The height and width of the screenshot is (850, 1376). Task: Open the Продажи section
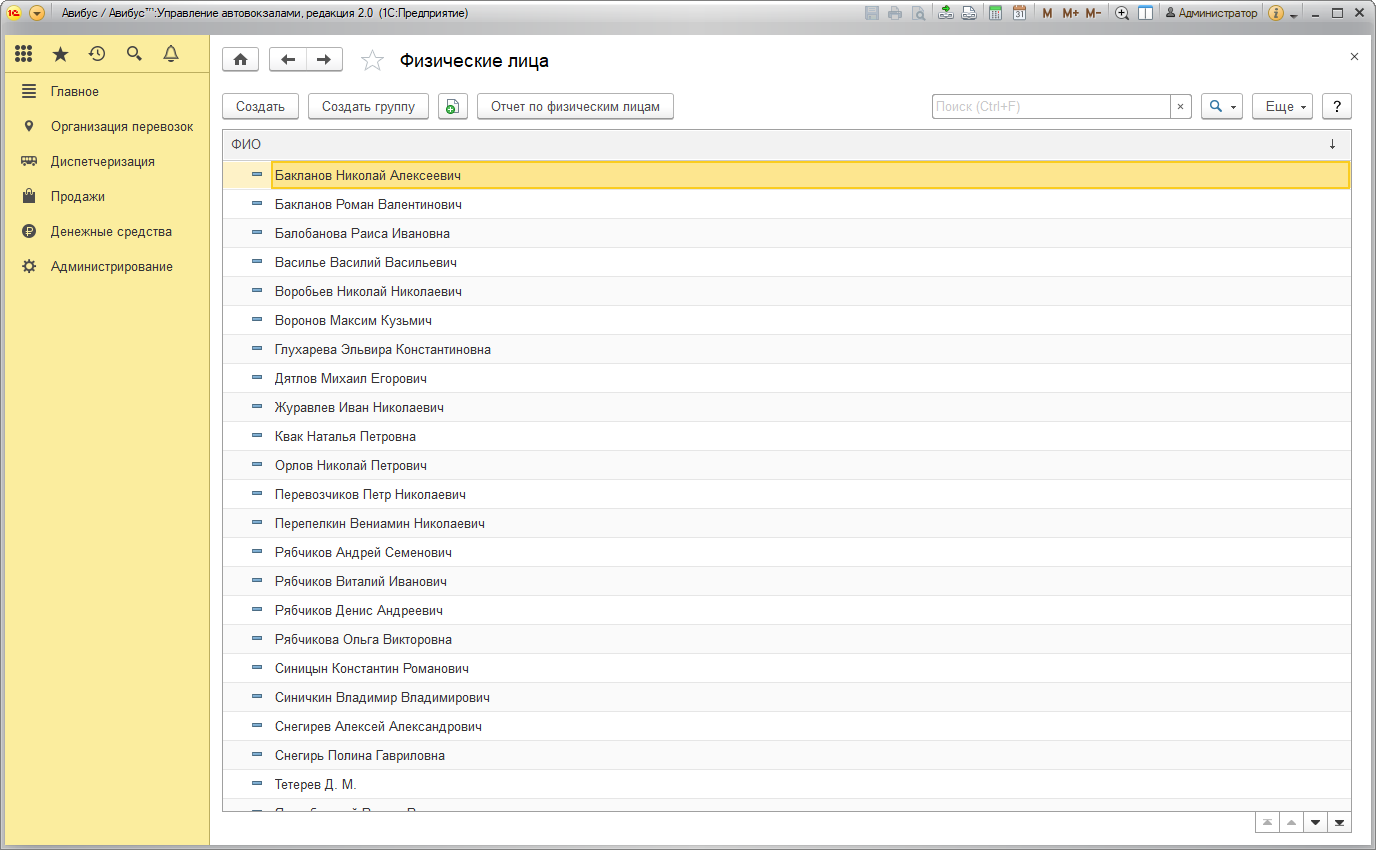(78, 197)
